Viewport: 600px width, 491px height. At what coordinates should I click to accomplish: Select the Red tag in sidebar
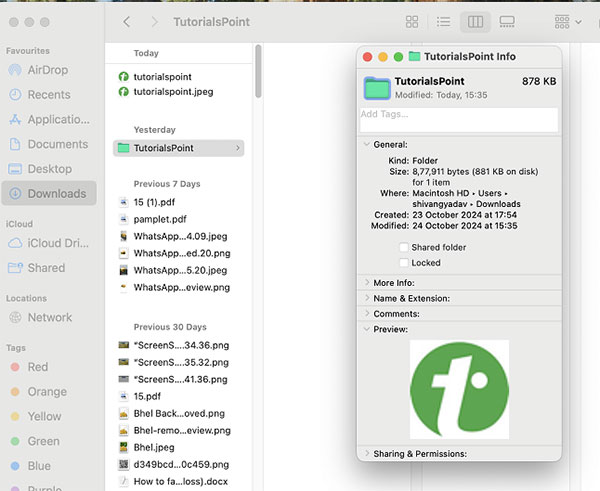tap(38, 367)
